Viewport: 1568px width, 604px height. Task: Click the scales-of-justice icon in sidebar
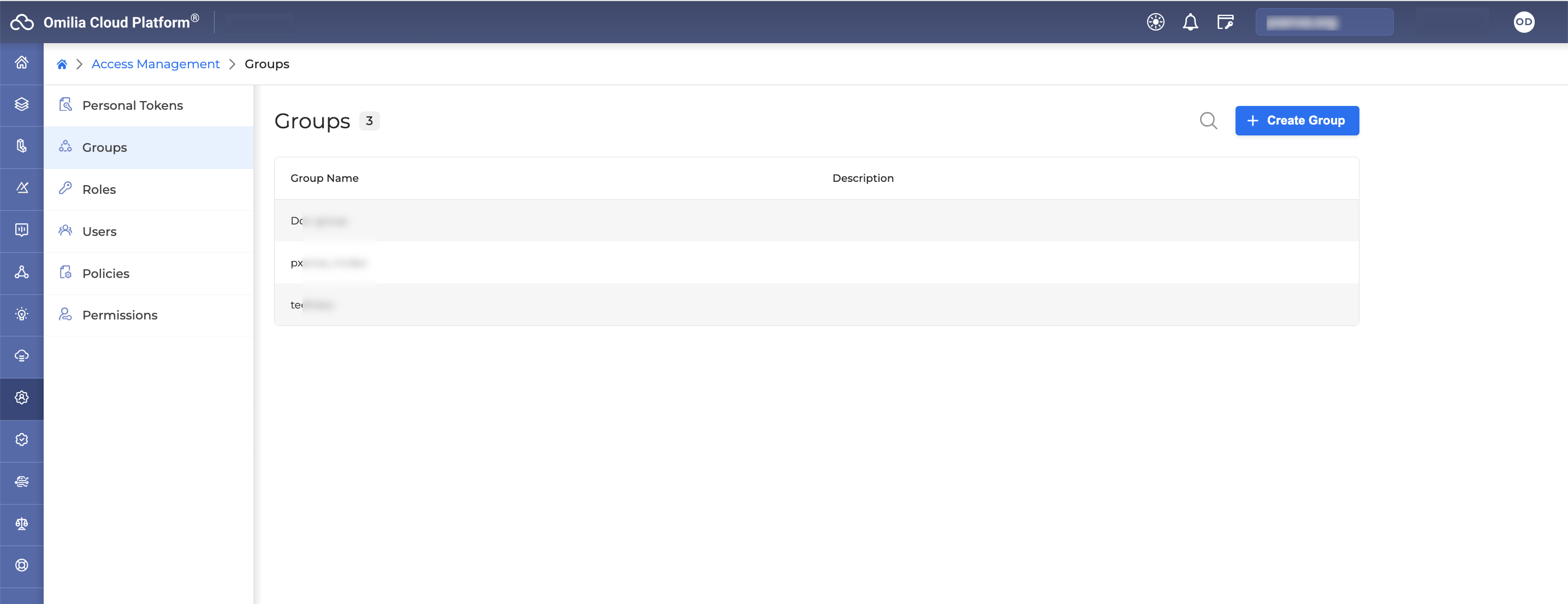click(x=22, y=524)
